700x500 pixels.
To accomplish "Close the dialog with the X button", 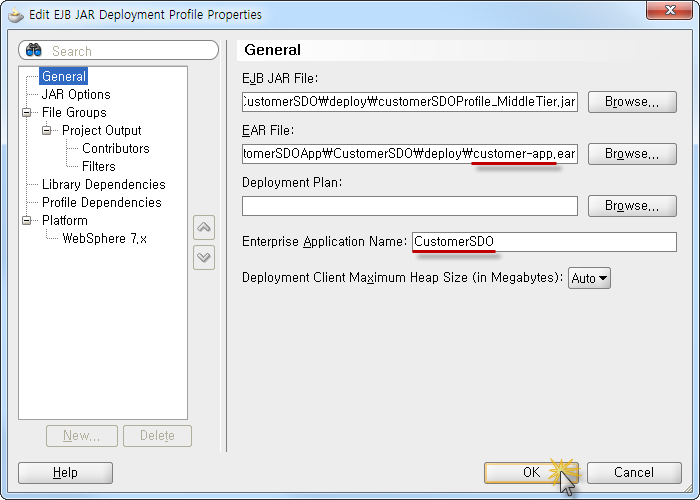I will coord(669,10).
